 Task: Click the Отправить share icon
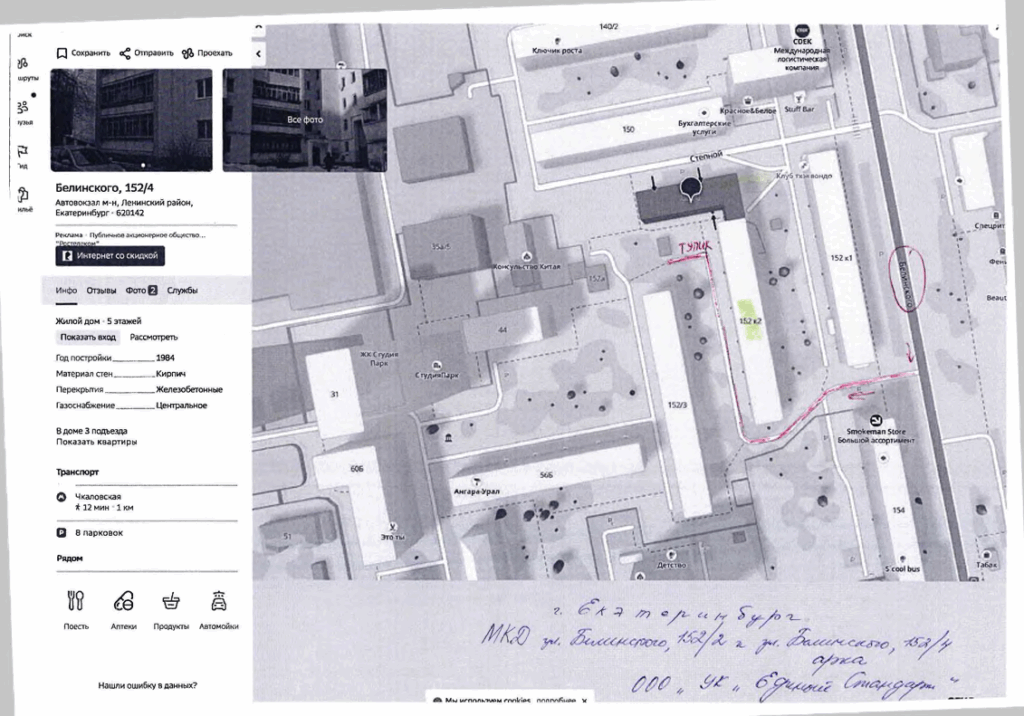[x=125, y=53]
